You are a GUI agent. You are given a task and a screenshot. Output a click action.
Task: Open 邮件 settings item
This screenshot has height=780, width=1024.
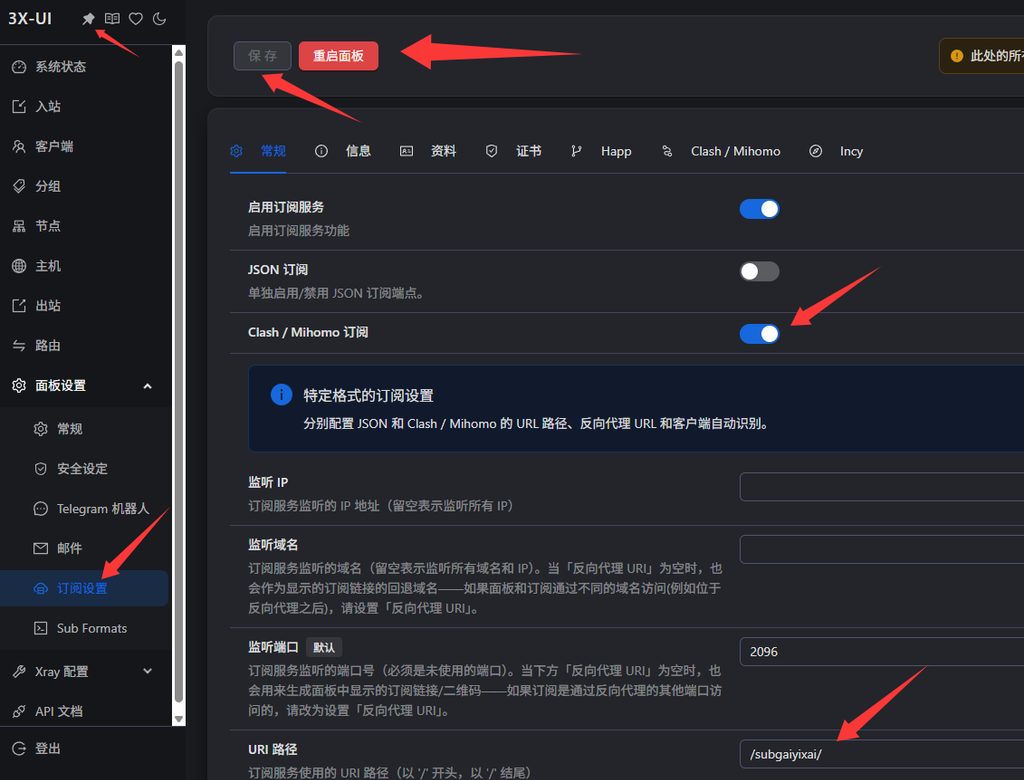click(85, 549)
